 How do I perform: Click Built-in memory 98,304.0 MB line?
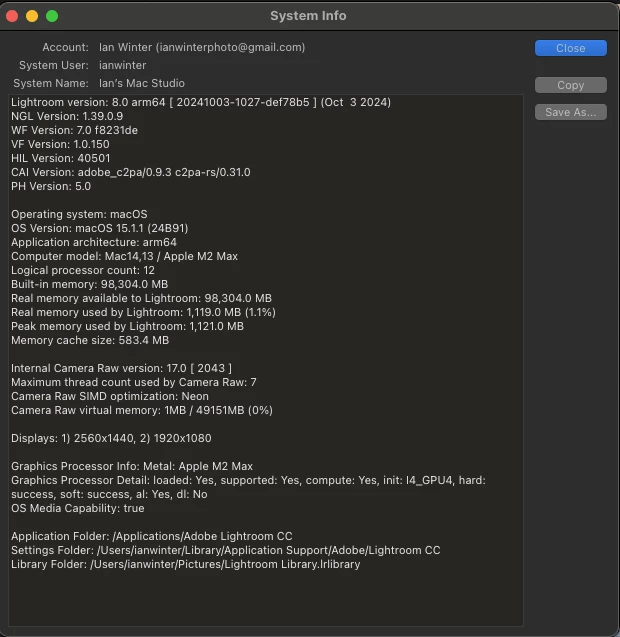(89, 284)
